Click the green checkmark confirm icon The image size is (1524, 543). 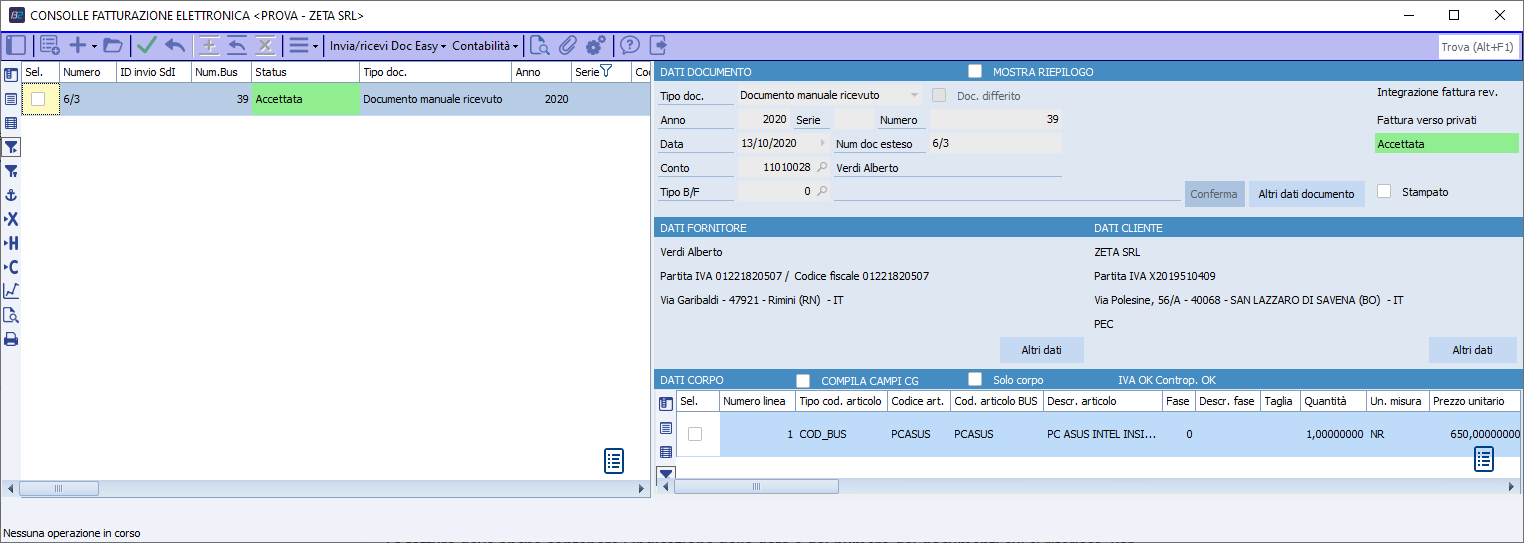(x=147, y=45)
